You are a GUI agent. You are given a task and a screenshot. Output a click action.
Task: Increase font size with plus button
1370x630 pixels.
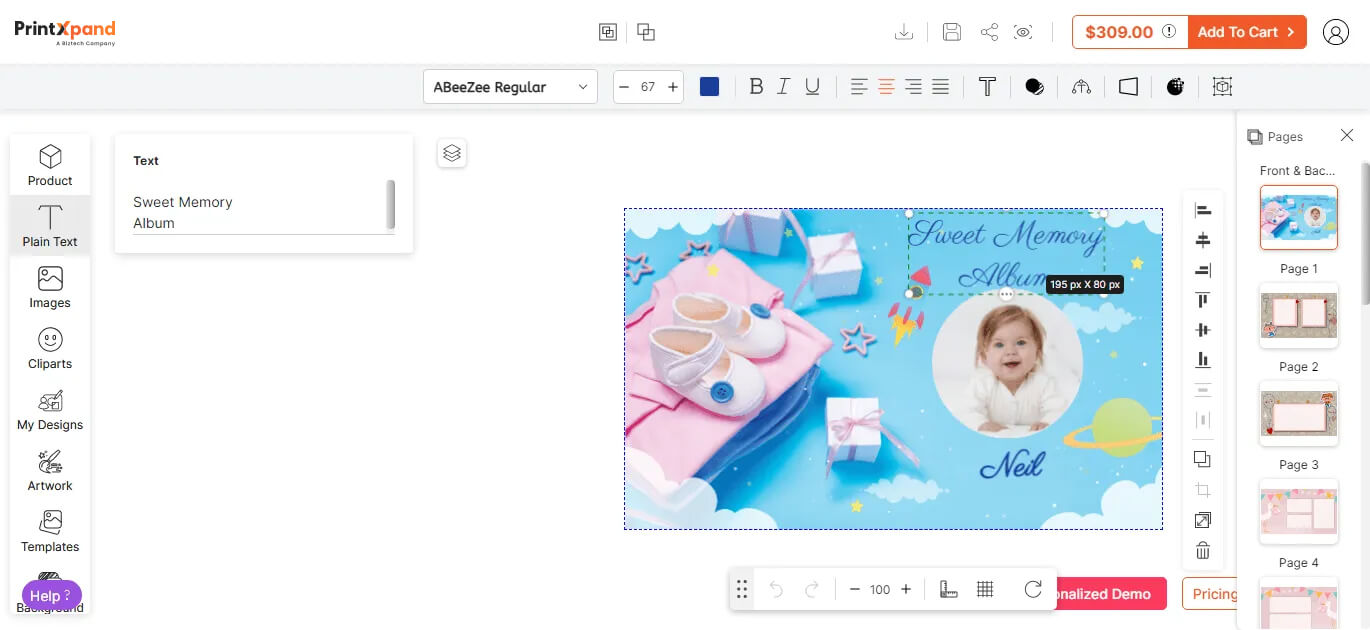(673, 87)
